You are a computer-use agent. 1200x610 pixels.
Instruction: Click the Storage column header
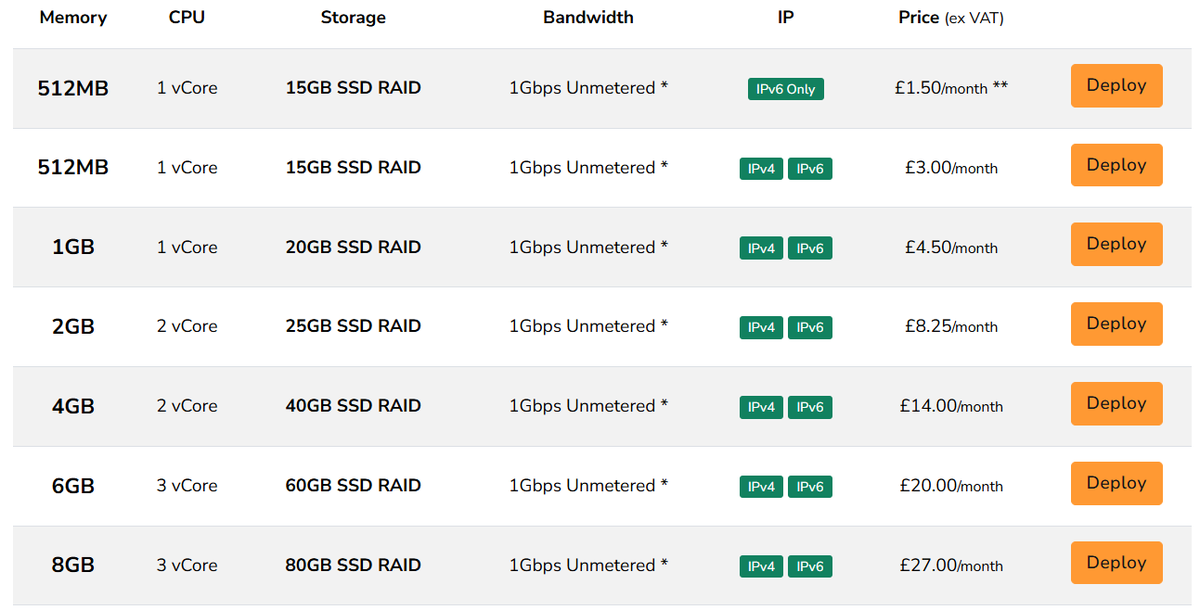point(353,17)
